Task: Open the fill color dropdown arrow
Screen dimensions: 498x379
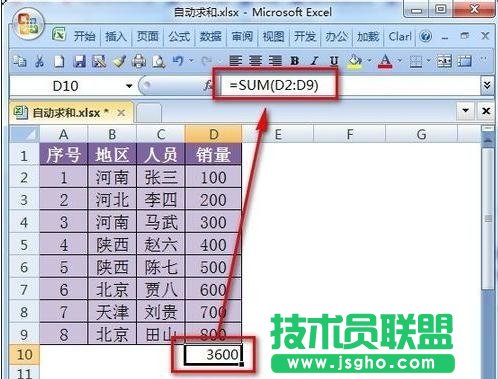Action: pyautogui.click(x=369, y=60)
